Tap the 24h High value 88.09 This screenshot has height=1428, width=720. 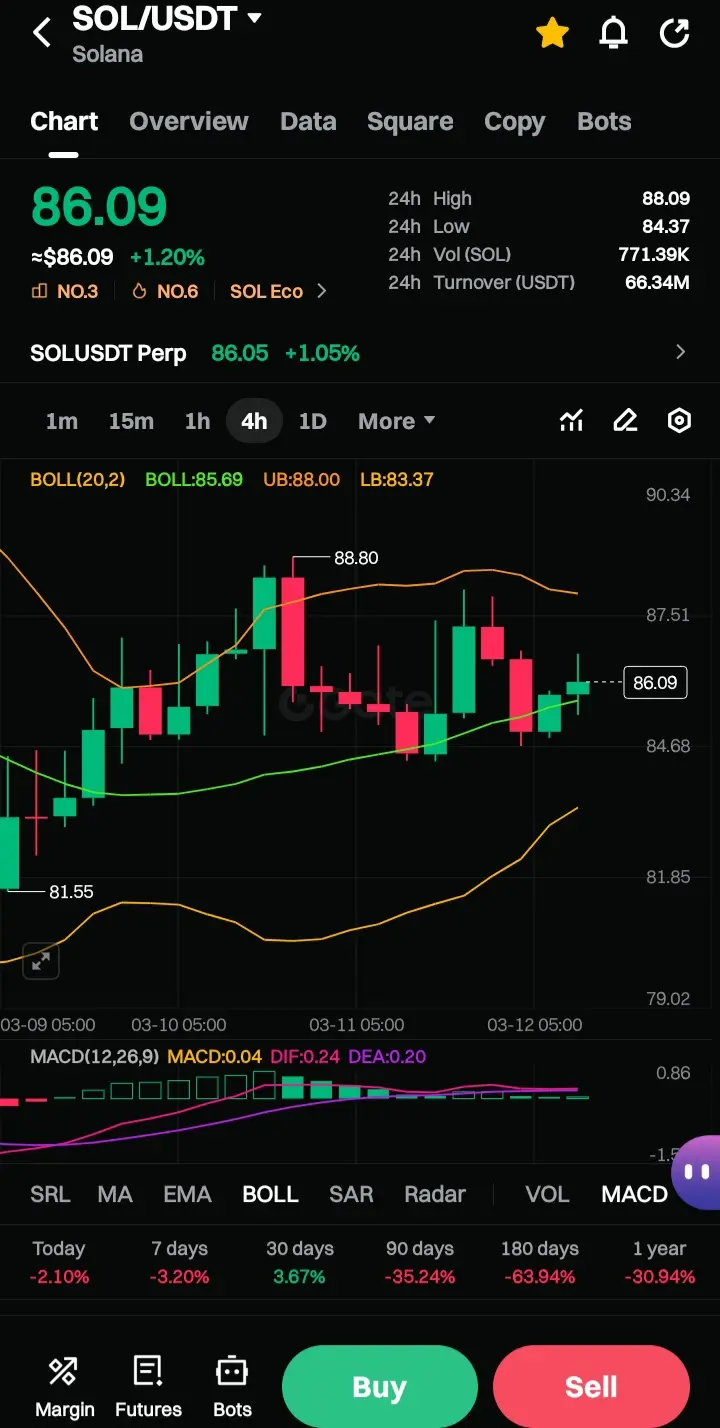pyautogui.click(x=666, y=198)
